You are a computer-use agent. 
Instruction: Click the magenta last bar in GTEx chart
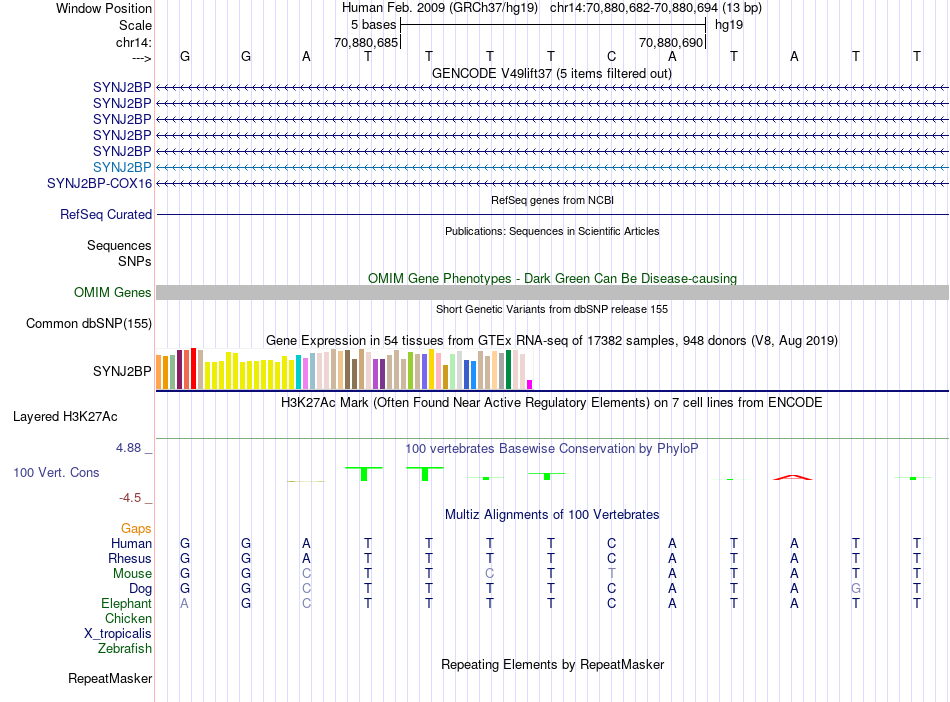(530, 385)
